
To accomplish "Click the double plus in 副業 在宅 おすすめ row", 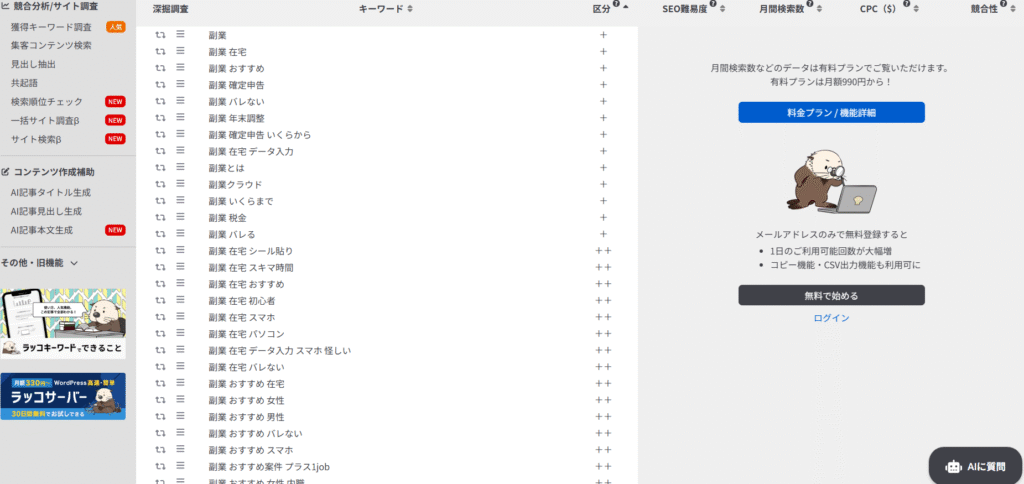I will point(603,284).
